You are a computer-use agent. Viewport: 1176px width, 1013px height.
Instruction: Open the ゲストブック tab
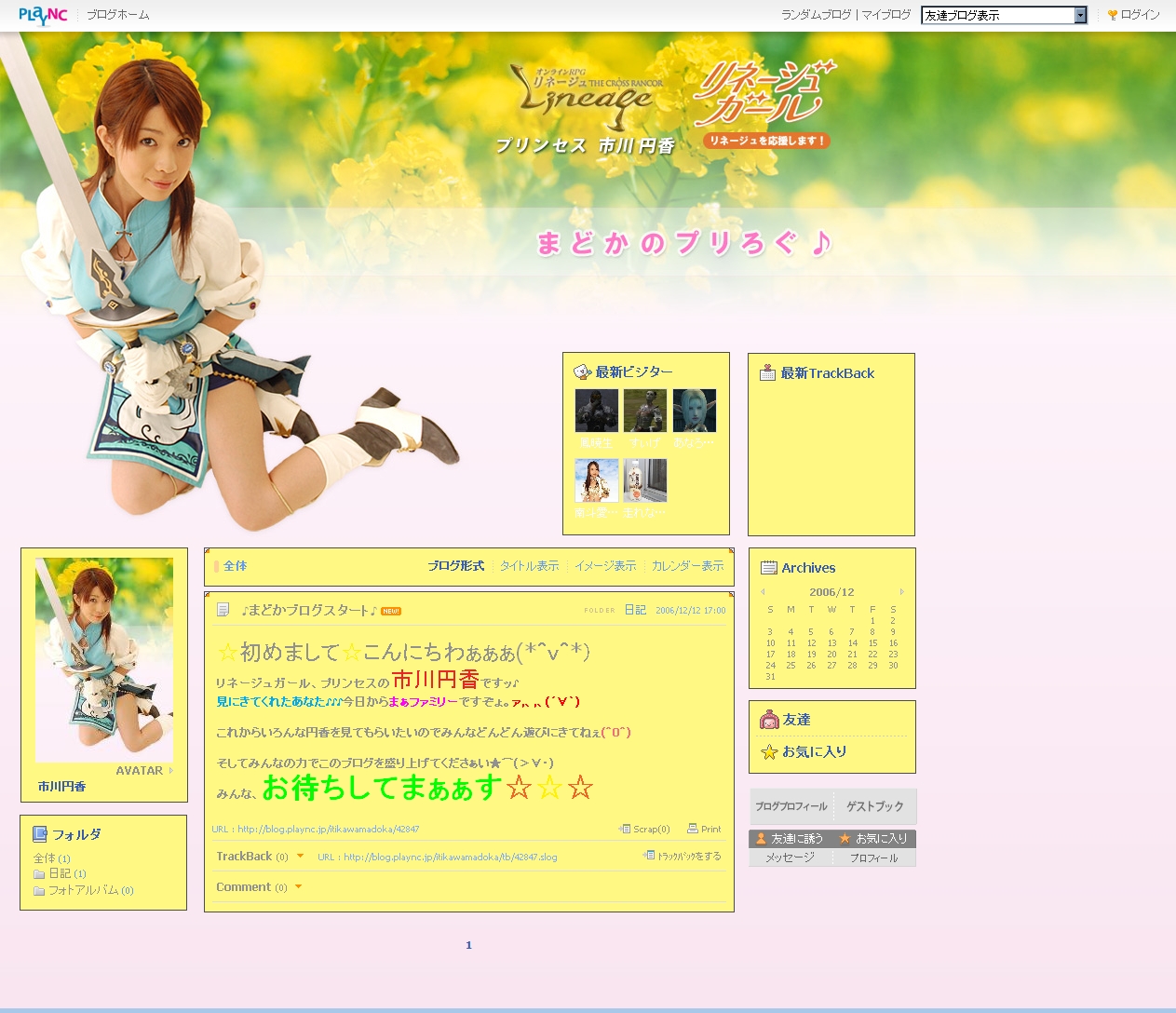click(874, 806)
